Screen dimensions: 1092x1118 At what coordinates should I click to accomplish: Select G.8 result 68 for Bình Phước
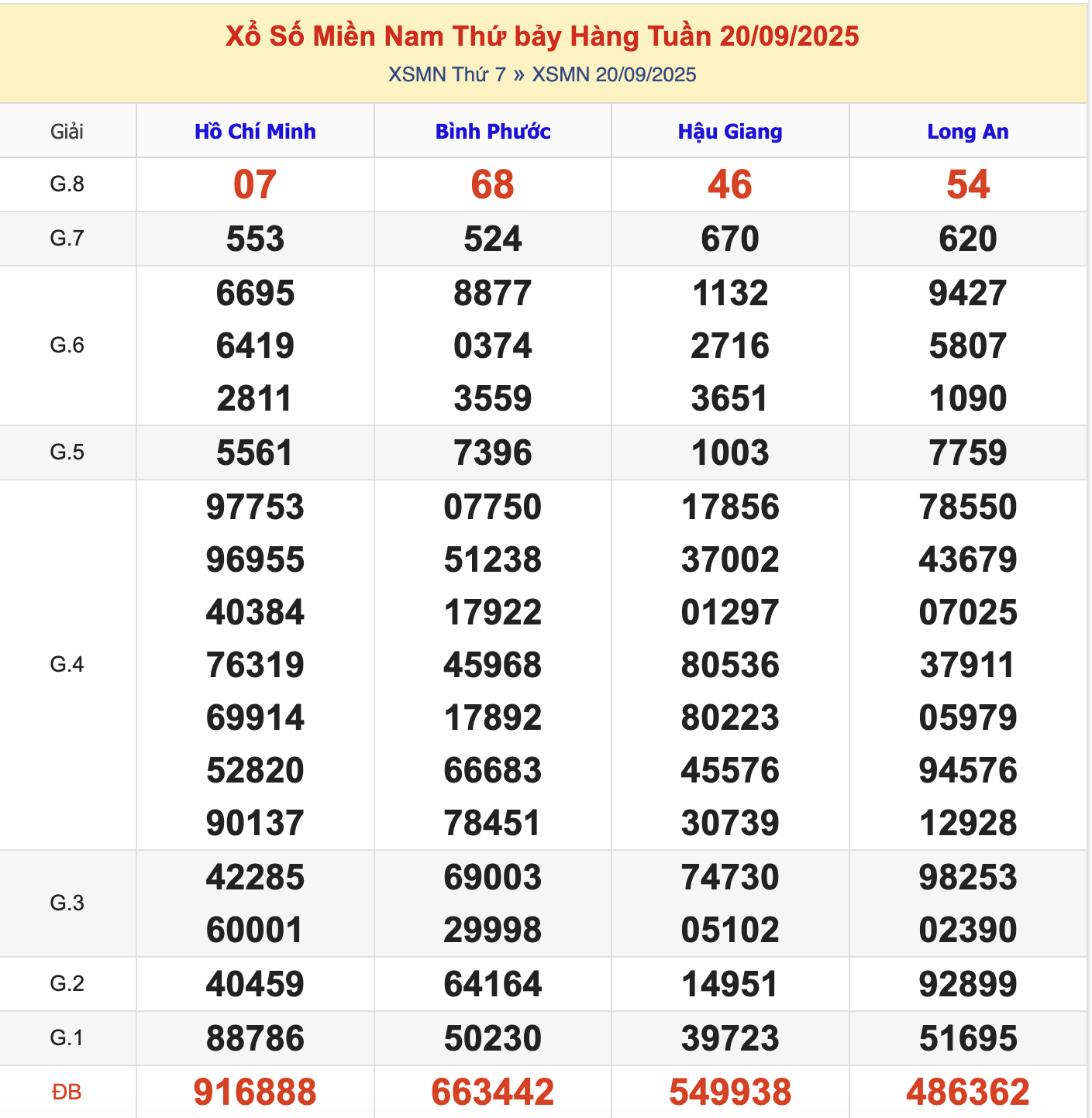(x=493, y=184)
